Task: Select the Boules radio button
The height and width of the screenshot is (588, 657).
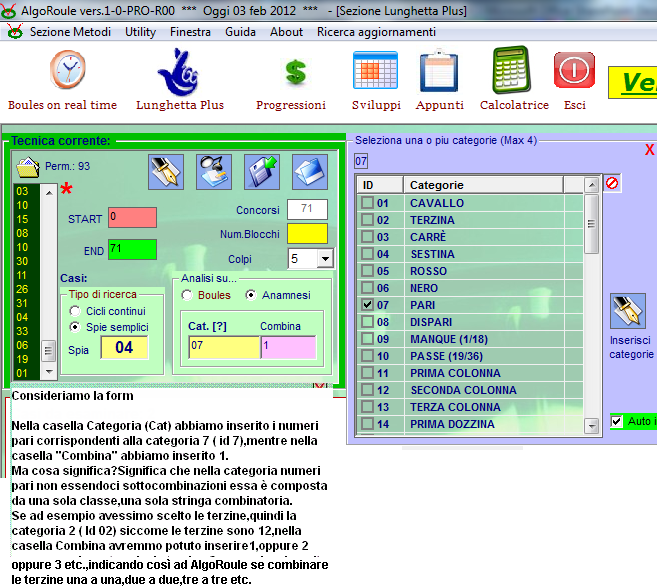Action: [x=187, y=295]
